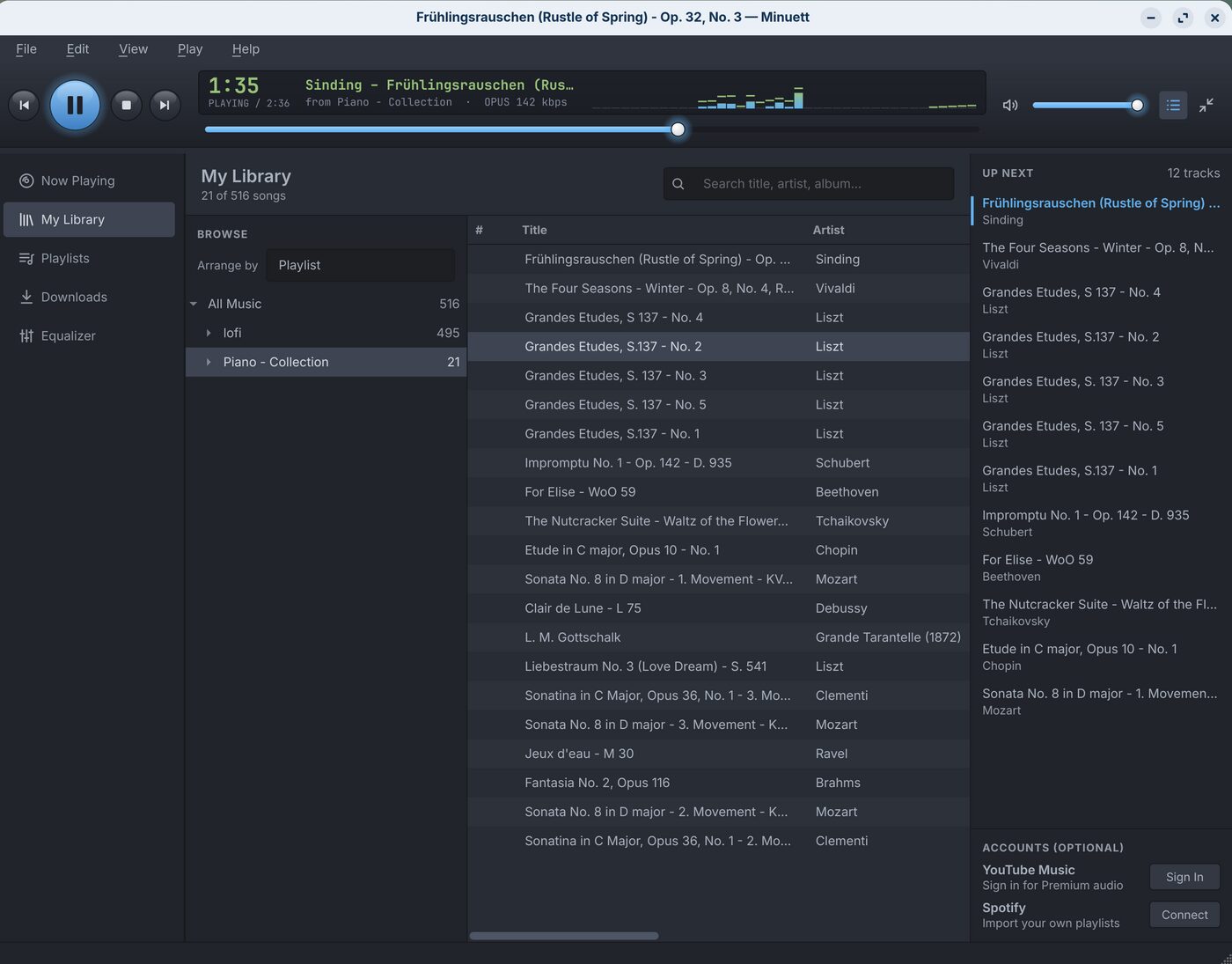Open the Play menu
The height and width of the screenshot is (964, 1232).
(190, 49)
